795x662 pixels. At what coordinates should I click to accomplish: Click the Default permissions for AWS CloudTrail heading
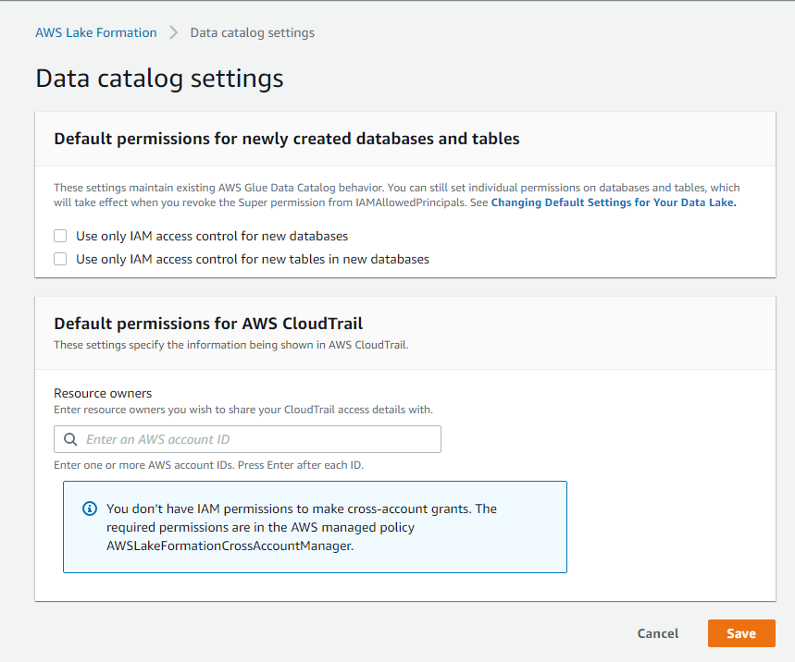coord(208,323)
